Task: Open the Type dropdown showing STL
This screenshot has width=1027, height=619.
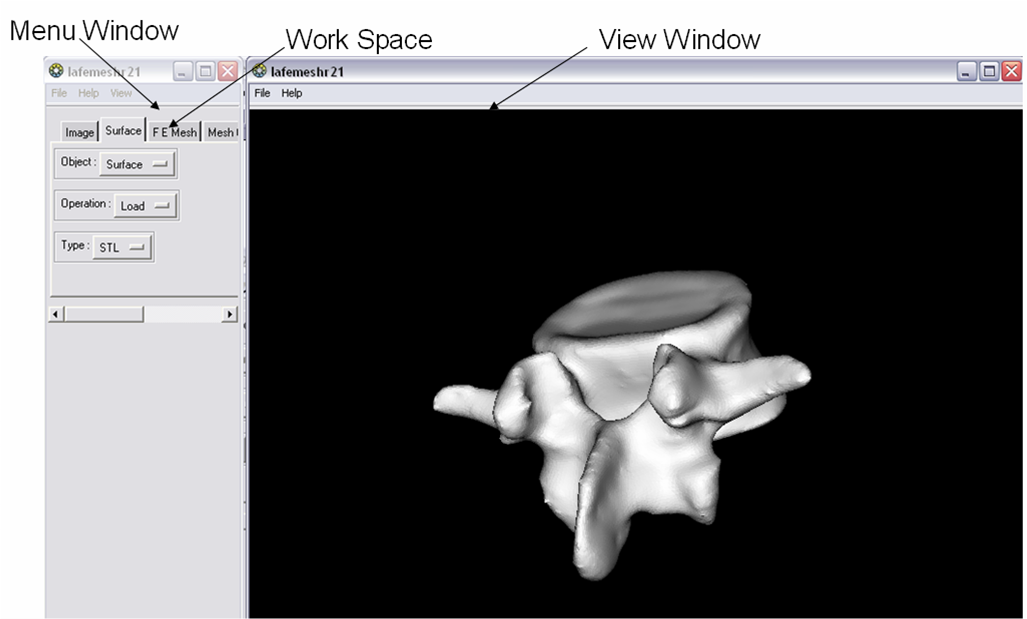Action: point(122,247)
